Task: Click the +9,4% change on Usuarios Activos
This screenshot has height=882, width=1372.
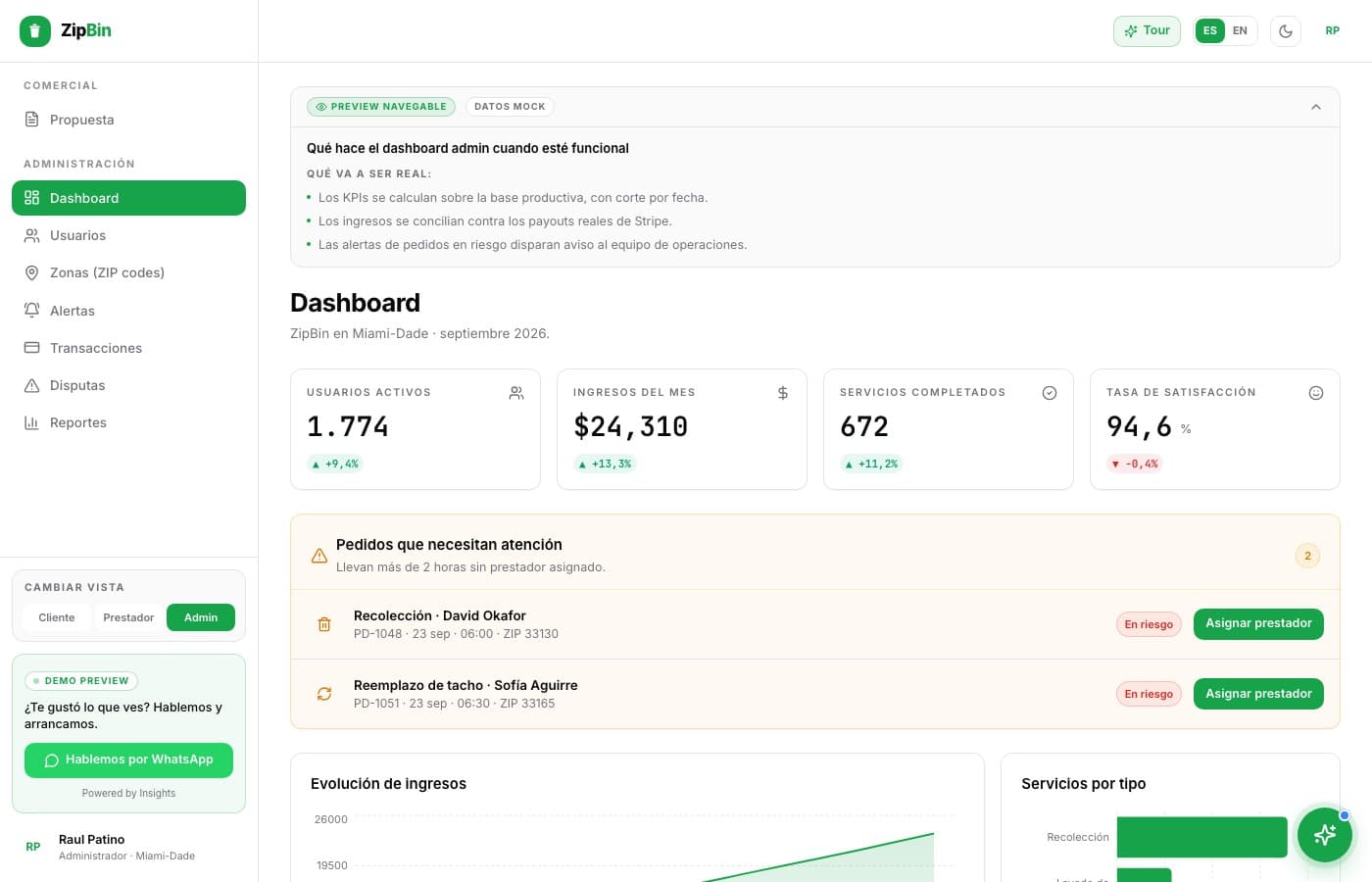Action: point(335,464)
